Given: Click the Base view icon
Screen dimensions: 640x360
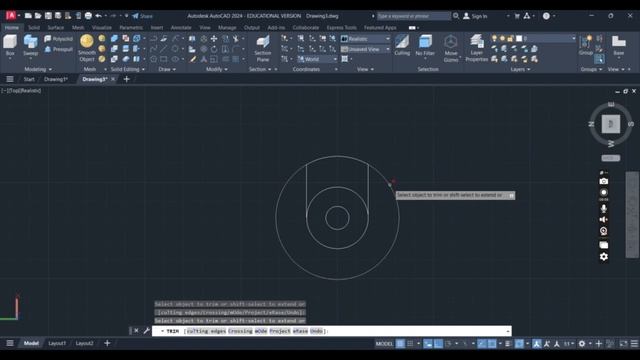Looking at the screenshot, I should [619, 45].
